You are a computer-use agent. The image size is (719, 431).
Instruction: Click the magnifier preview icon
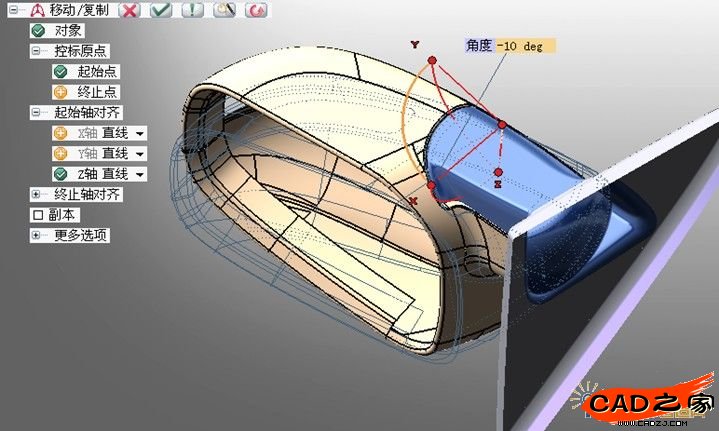coord(225,10)
